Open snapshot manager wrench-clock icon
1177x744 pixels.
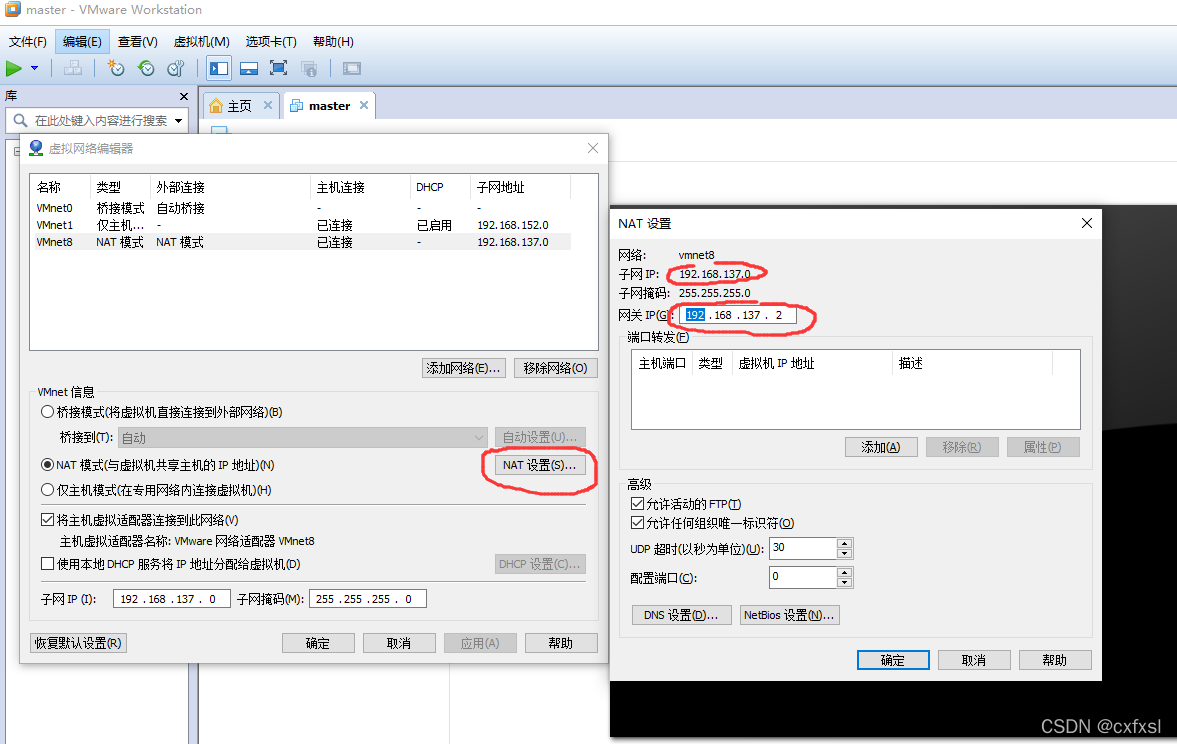click(176, 68)
